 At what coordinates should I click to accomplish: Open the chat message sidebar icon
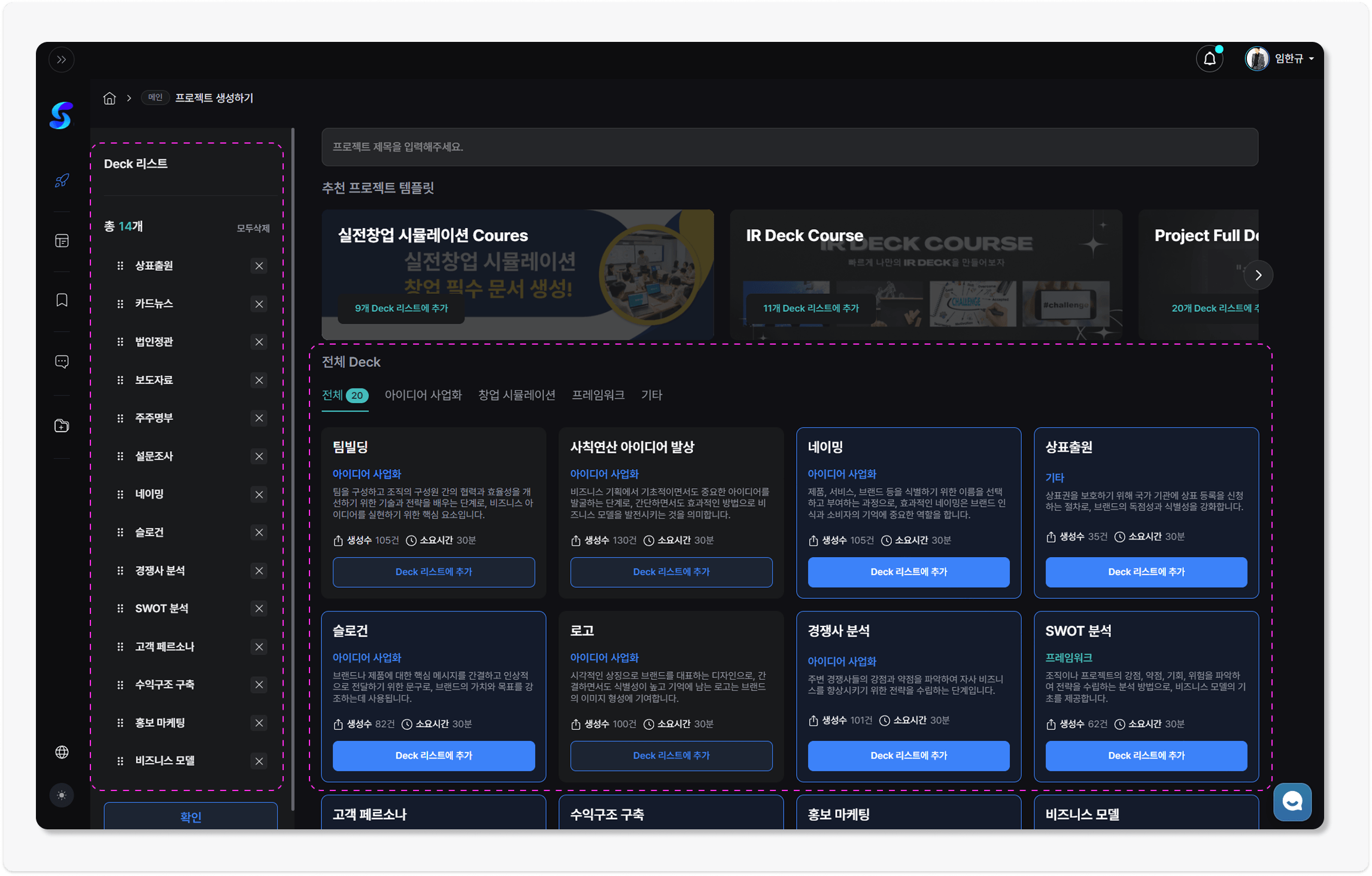62,361
